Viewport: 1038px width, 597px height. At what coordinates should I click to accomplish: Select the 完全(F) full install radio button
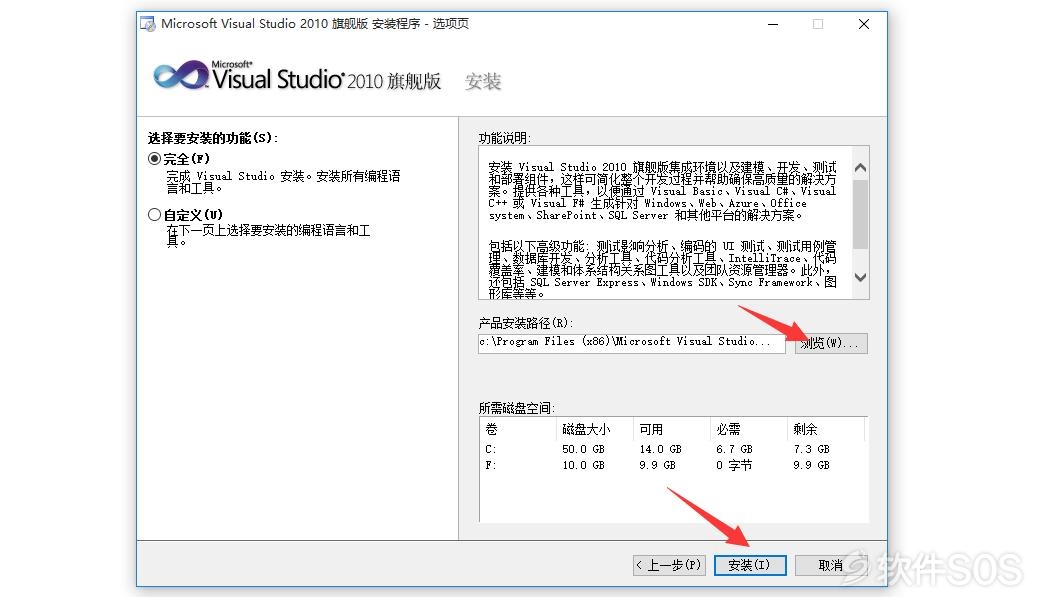[x=154, y=159]
